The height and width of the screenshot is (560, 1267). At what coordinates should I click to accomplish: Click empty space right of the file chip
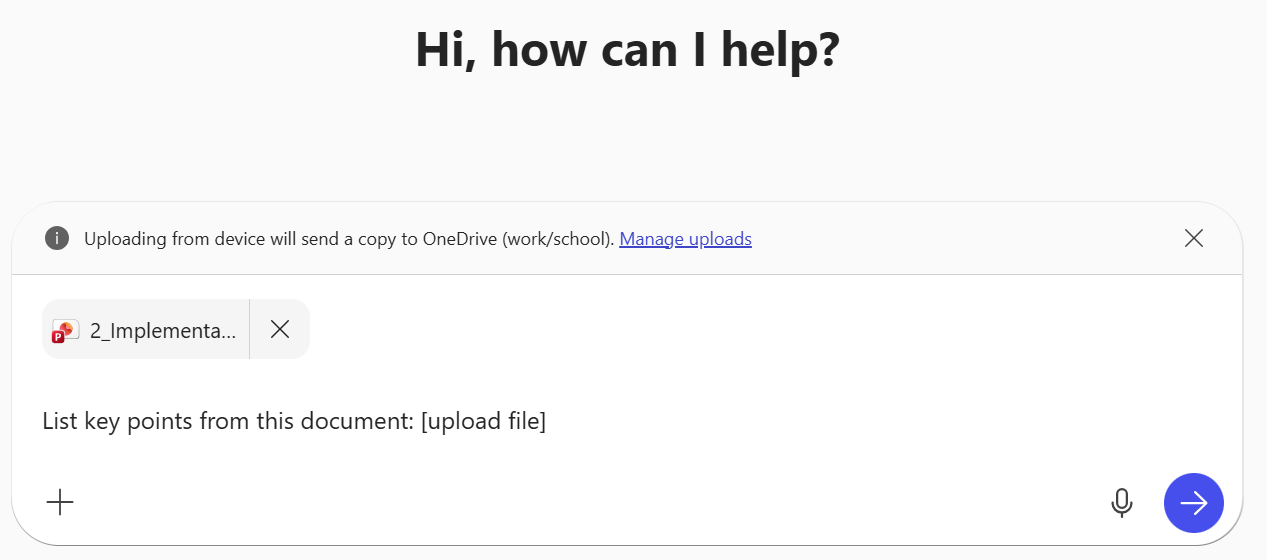(x=700, y=330)
